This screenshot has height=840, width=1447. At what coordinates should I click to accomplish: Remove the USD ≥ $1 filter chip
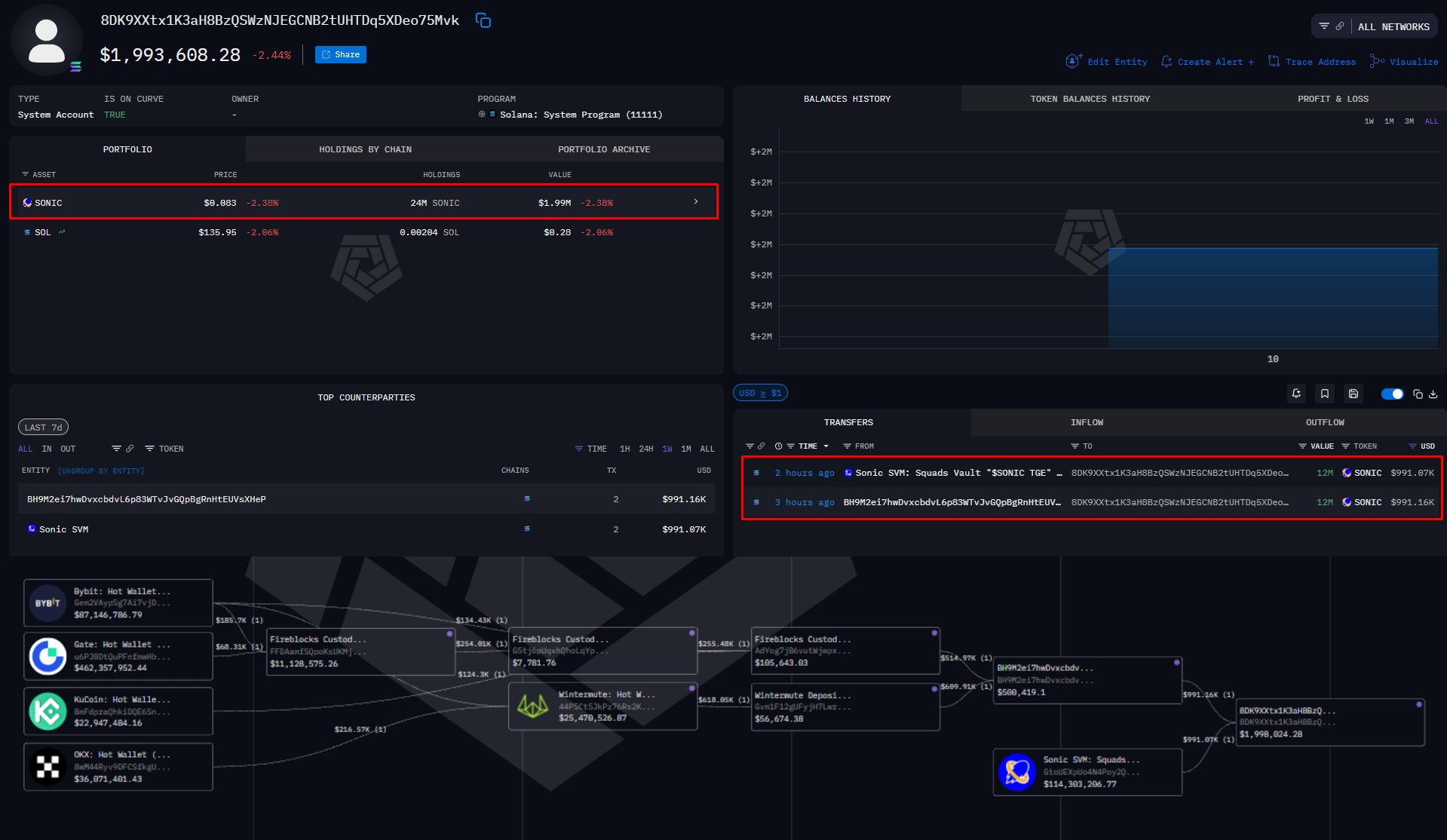(x=760, y=393)
